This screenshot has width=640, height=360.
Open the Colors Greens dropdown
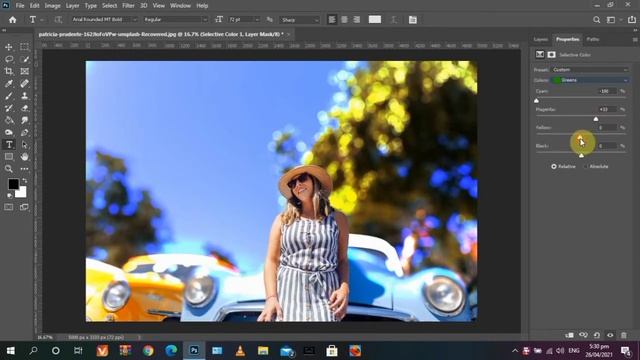(590, 80)
